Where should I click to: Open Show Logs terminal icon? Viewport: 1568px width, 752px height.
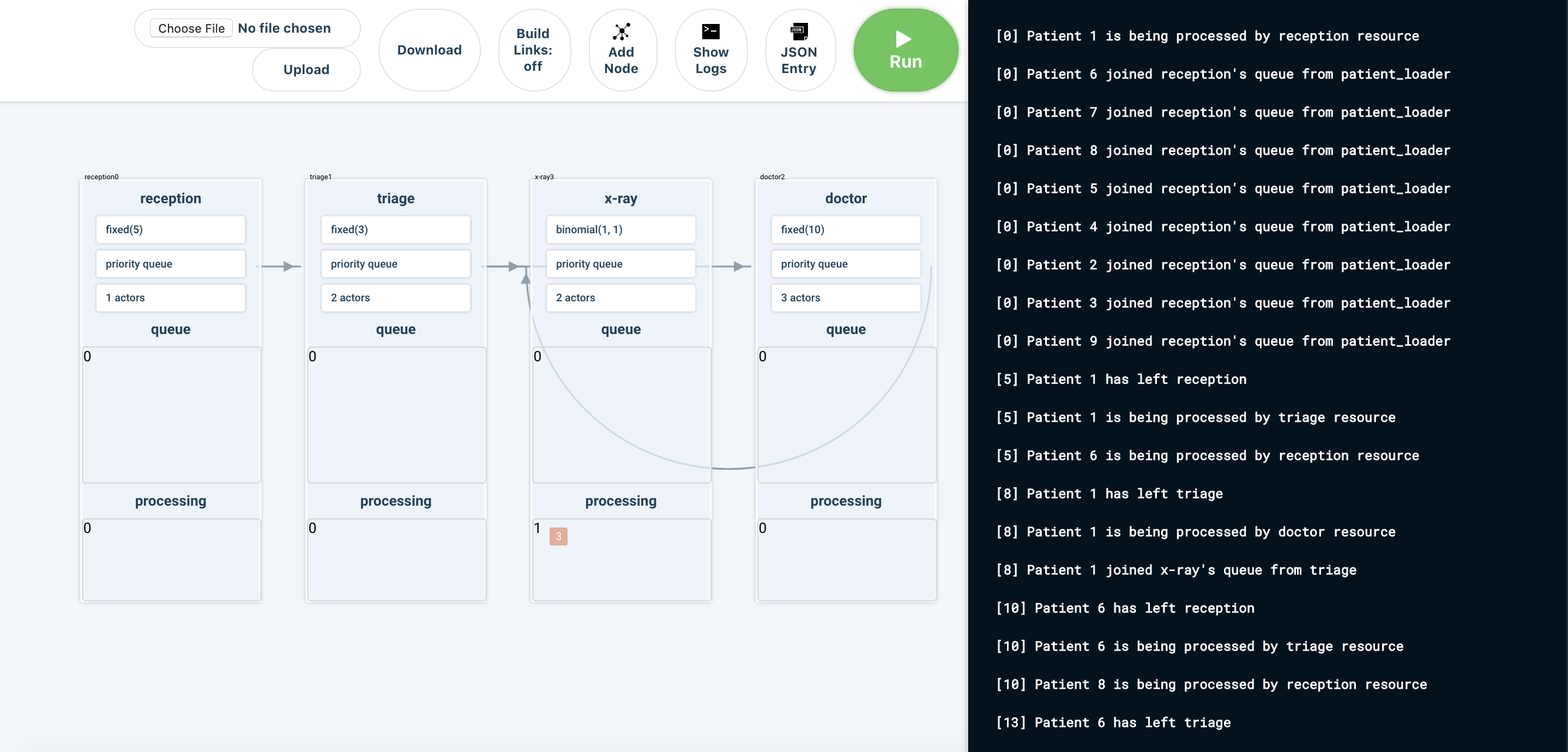[710, 32]
